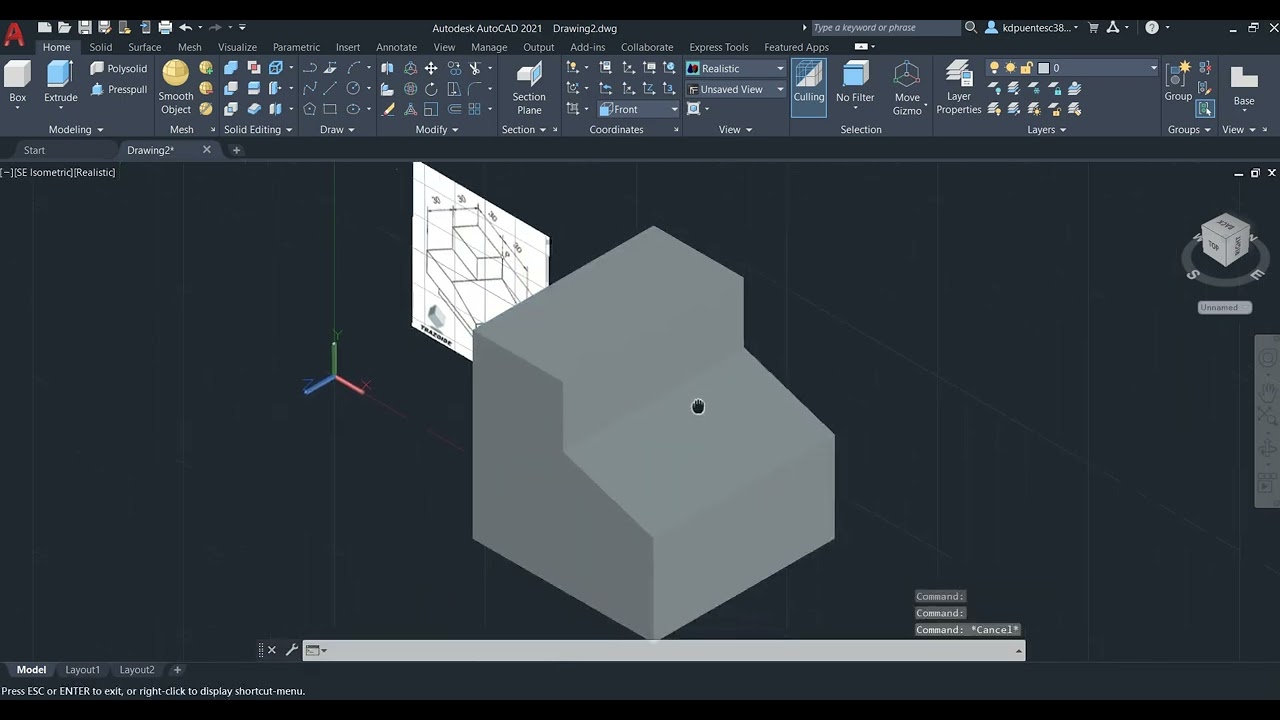Screen dimensions: 1280x720
Task: Expand the Modify panel
Action: click(x=437, y=130)
